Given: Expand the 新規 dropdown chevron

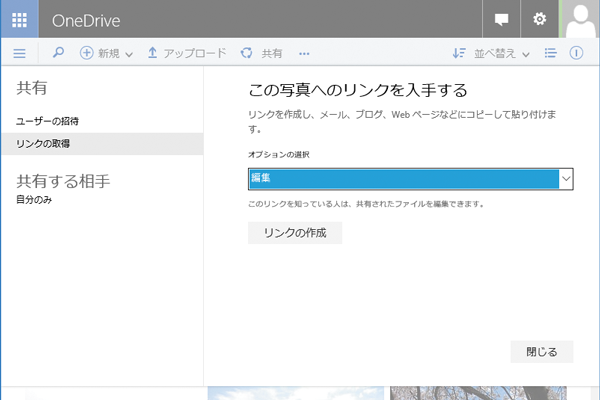Looking at the screenshot, I should (x=129, y=54).
